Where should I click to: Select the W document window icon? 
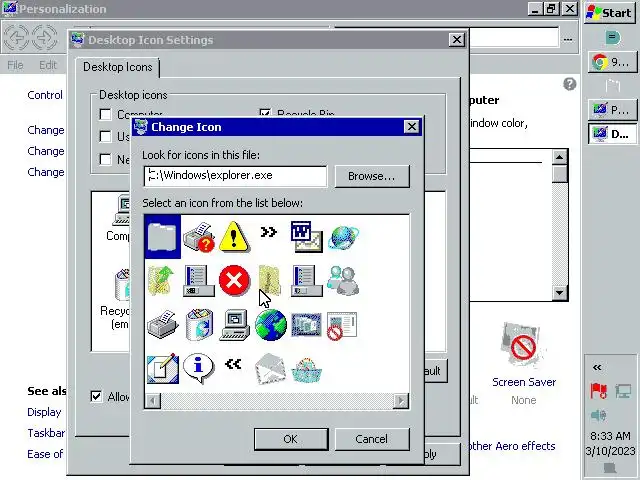click(x=307, y=237)
